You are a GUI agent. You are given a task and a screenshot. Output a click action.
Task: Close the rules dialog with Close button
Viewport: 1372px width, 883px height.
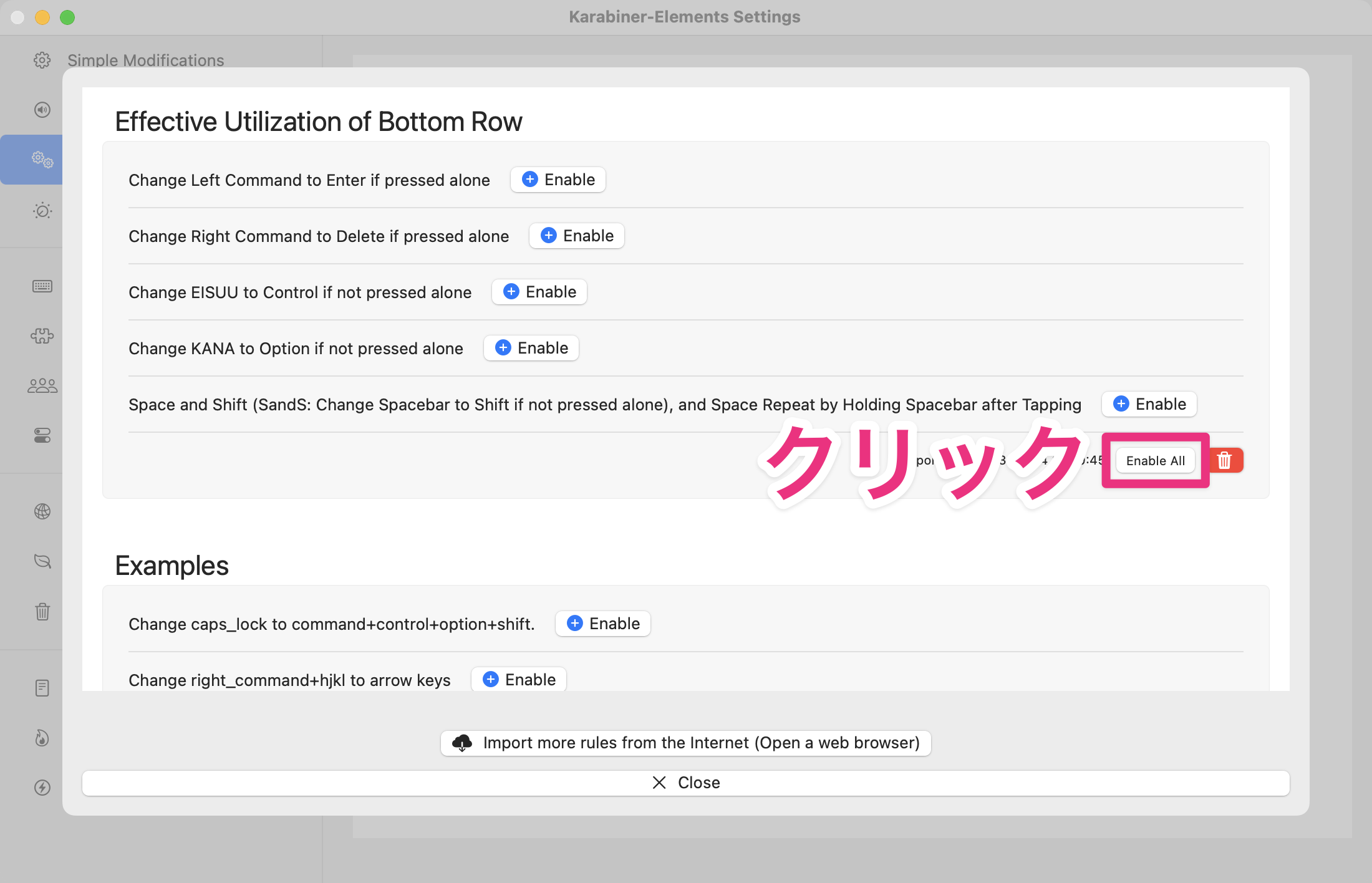(686, 783)
